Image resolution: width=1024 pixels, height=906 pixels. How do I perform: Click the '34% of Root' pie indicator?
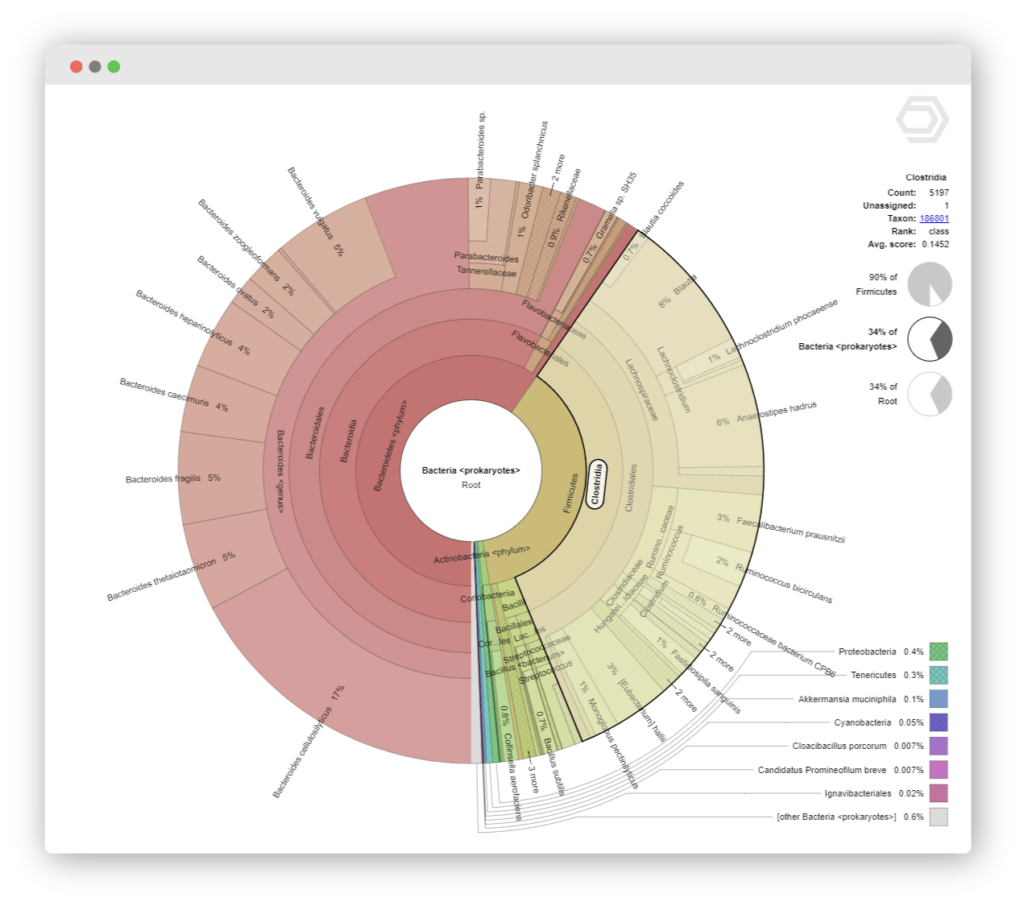pyautogui.click(x=931, y=394)
